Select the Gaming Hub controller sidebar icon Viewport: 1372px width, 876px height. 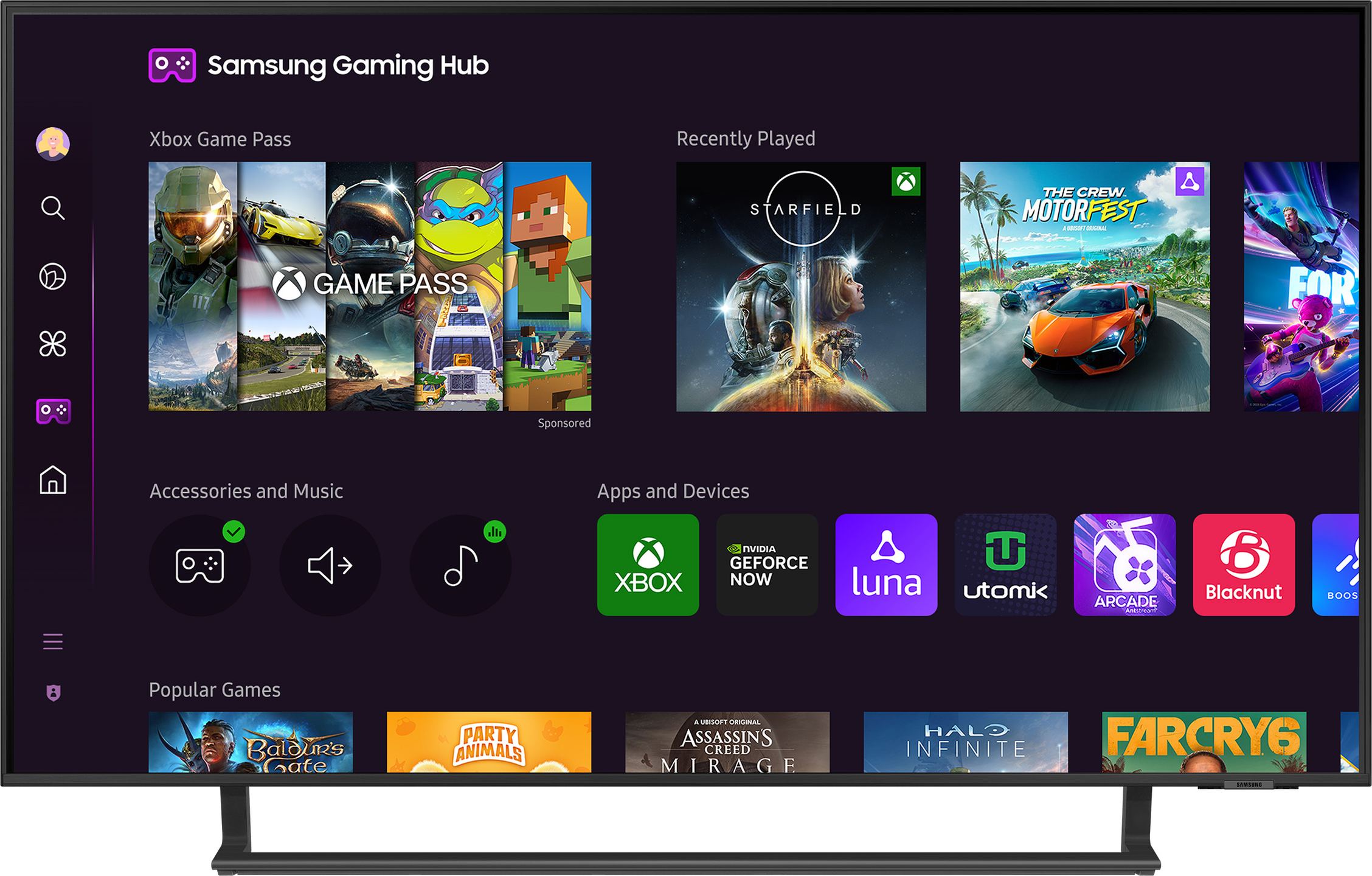tap(54, 412)
